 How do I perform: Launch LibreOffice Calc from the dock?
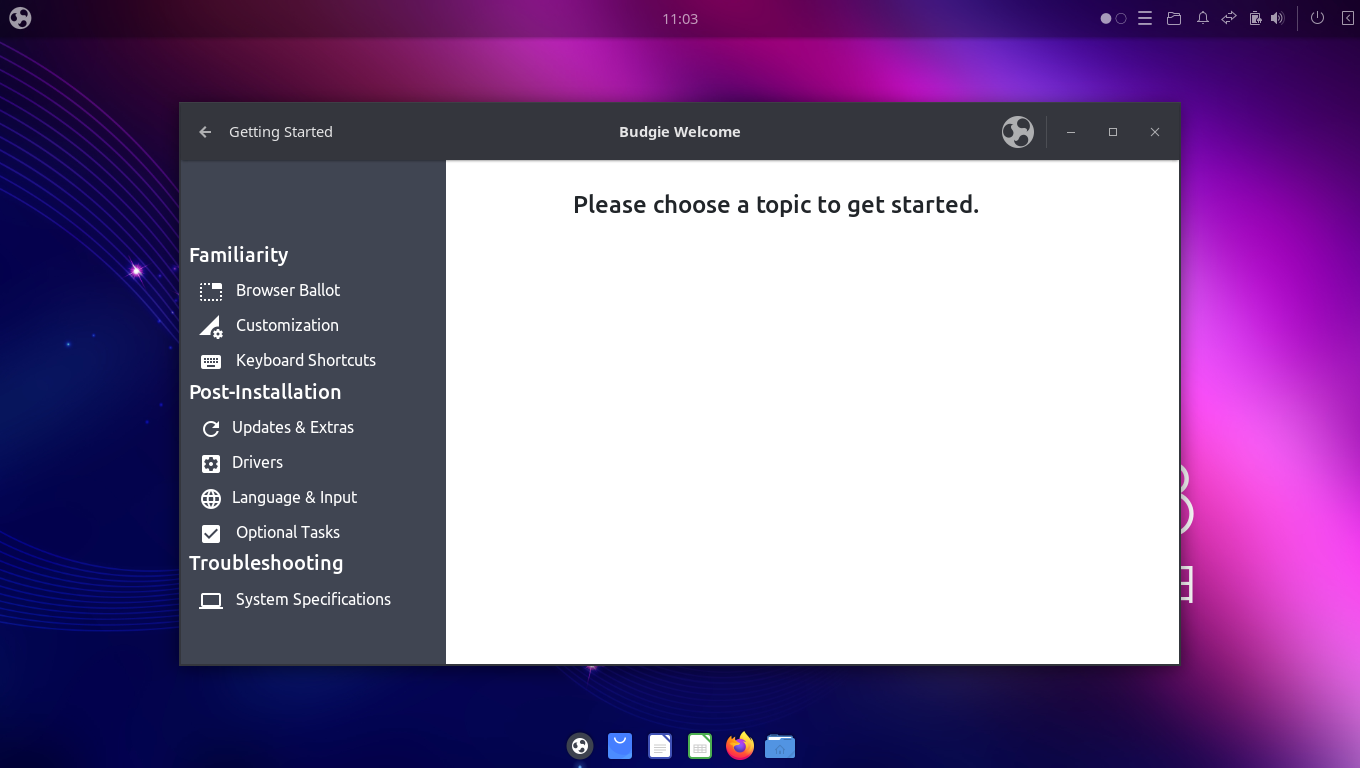700,746
